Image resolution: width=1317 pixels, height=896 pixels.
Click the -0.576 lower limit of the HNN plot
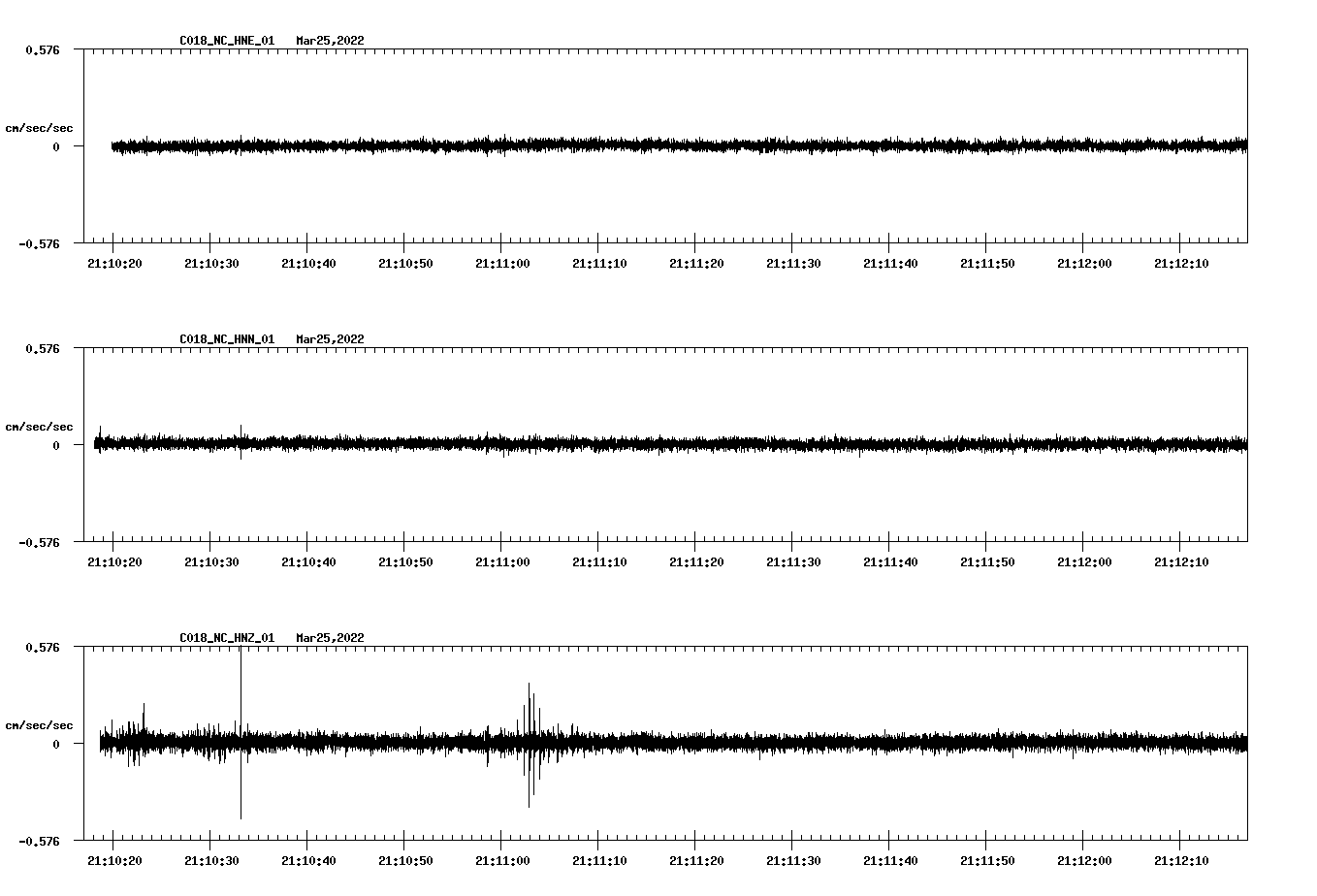(x=39, y=542)
